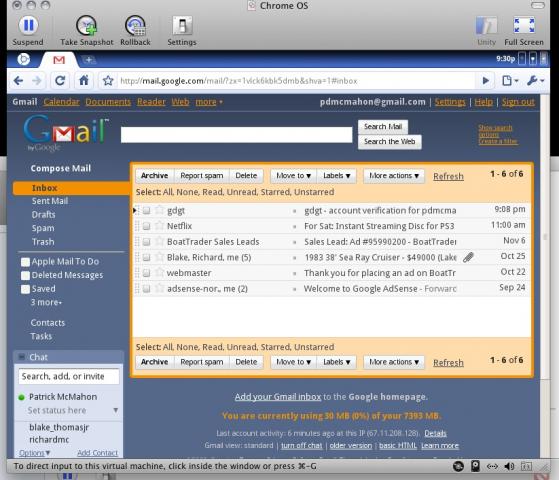Open the top More actions dropdown
Image resolution: width=559 pixels, height=480 pixels.
tap(394, 176)
